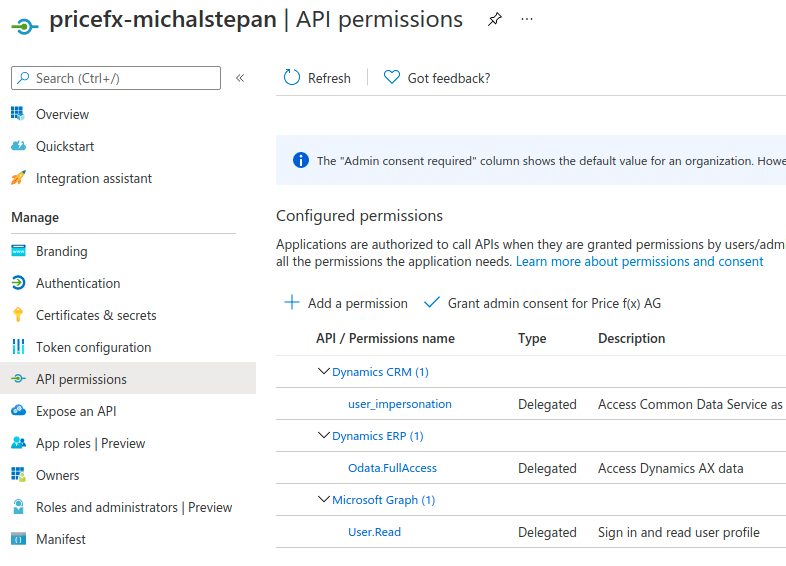The width and height of the screenshot is (786, 566).
Task: Collapse the Dynamics CRM group chevron
Action: pos(324,371)
